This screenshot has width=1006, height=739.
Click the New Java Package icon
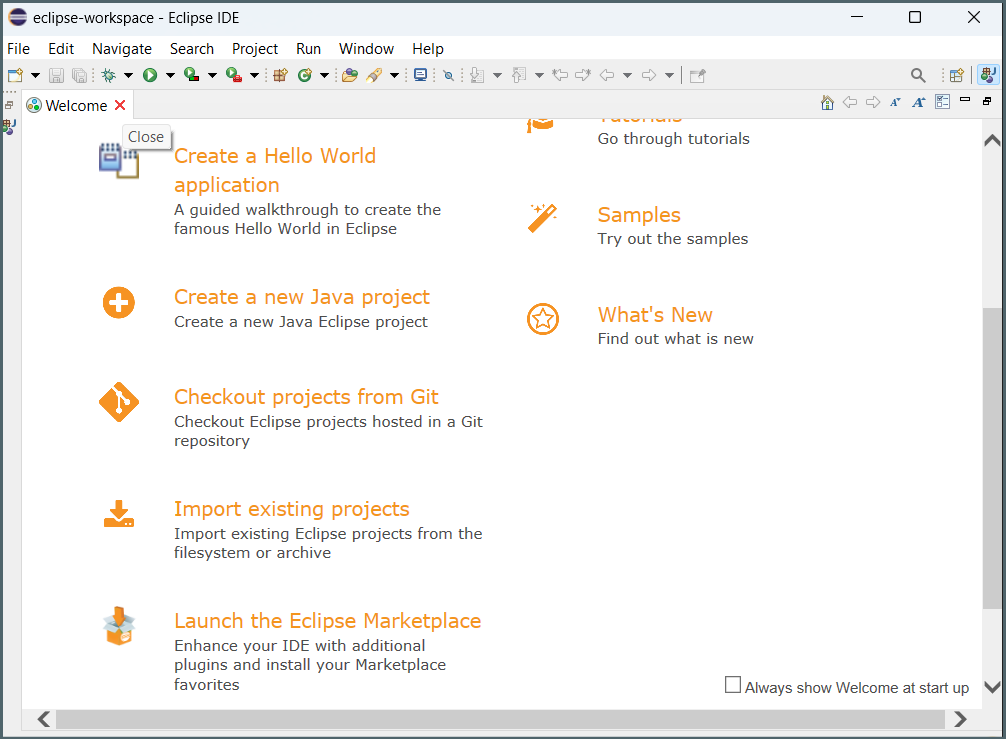click(x=280, y=76)
